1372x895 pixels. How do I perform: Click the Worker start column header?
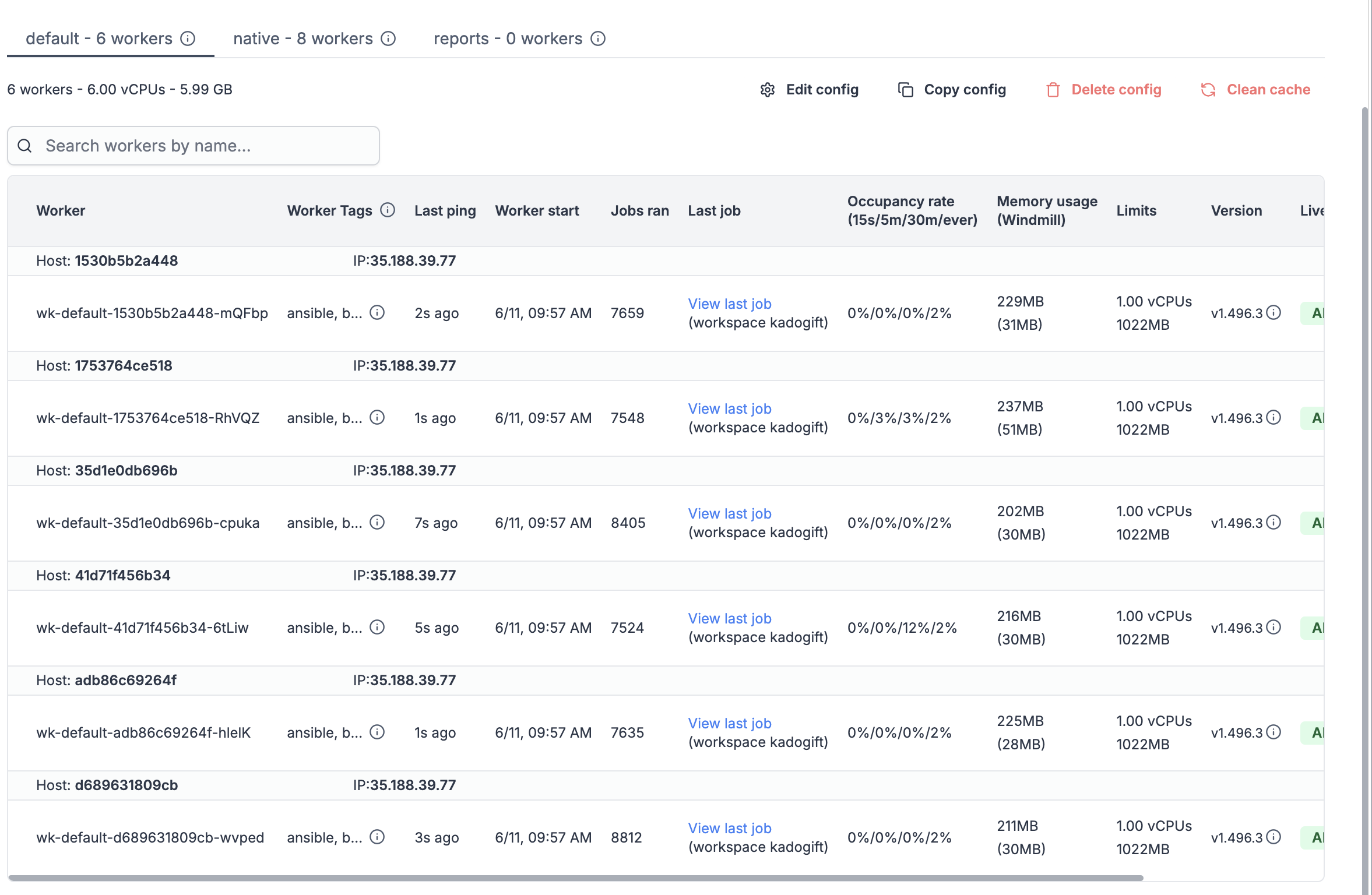[x=537, y=210]
